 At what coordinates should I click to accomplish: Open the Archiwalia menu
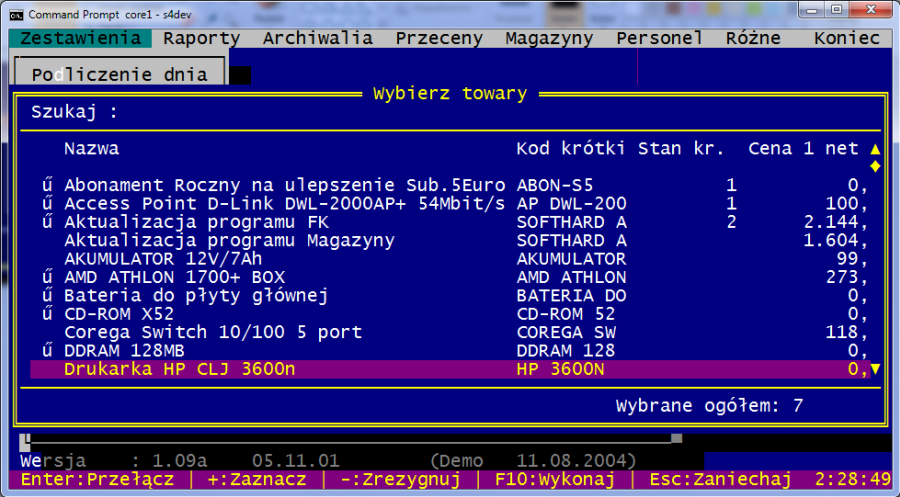pos(317,38)
